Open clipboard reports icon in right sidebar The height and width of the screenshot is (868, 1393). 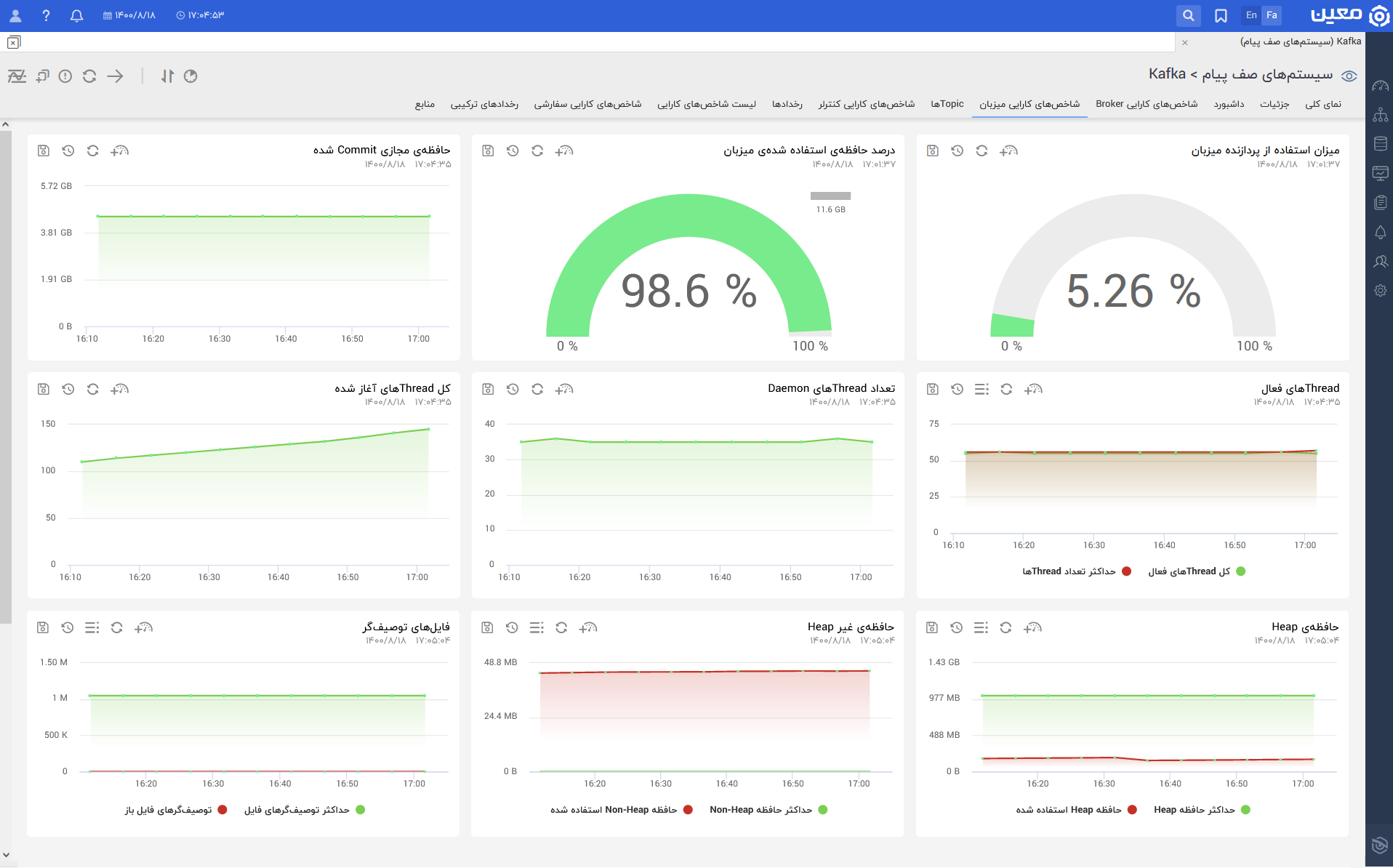[1380, 202]
